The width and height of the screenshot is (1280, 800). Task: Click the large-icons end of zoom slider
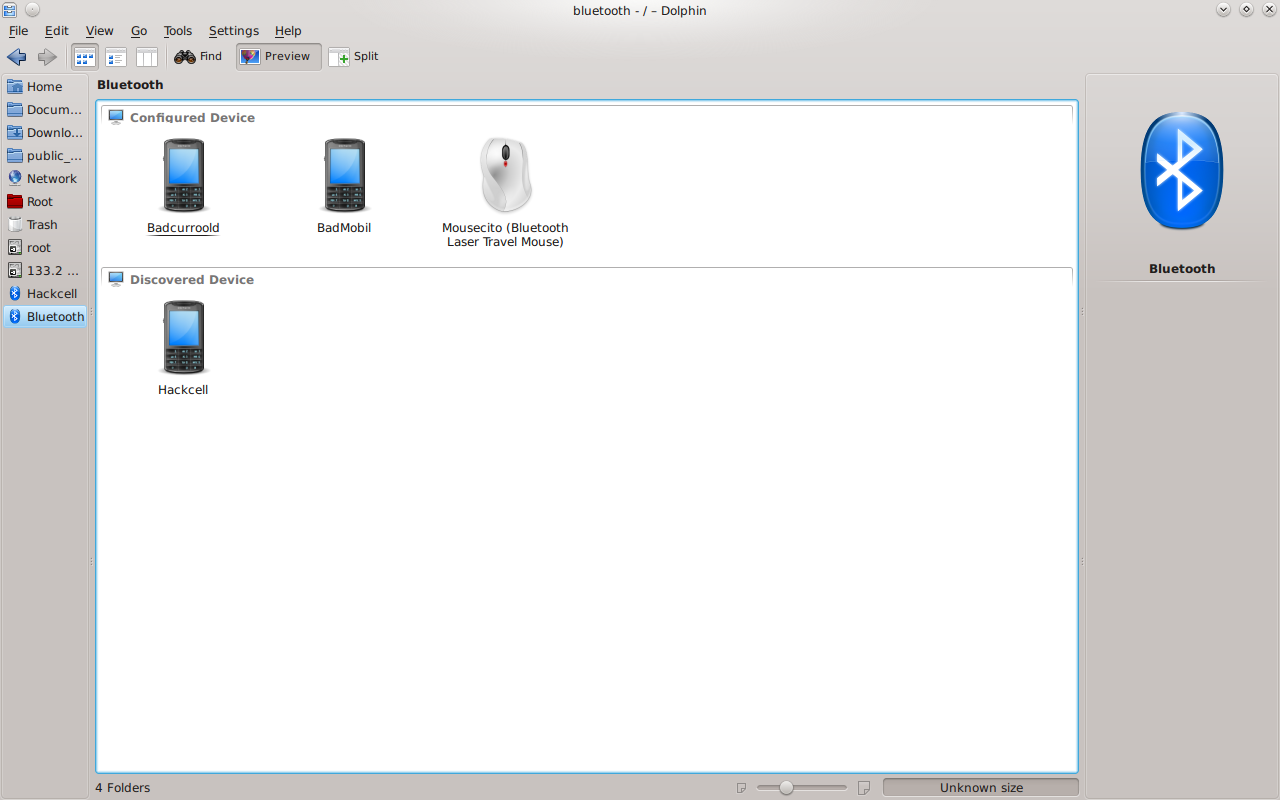coord(864,788)
